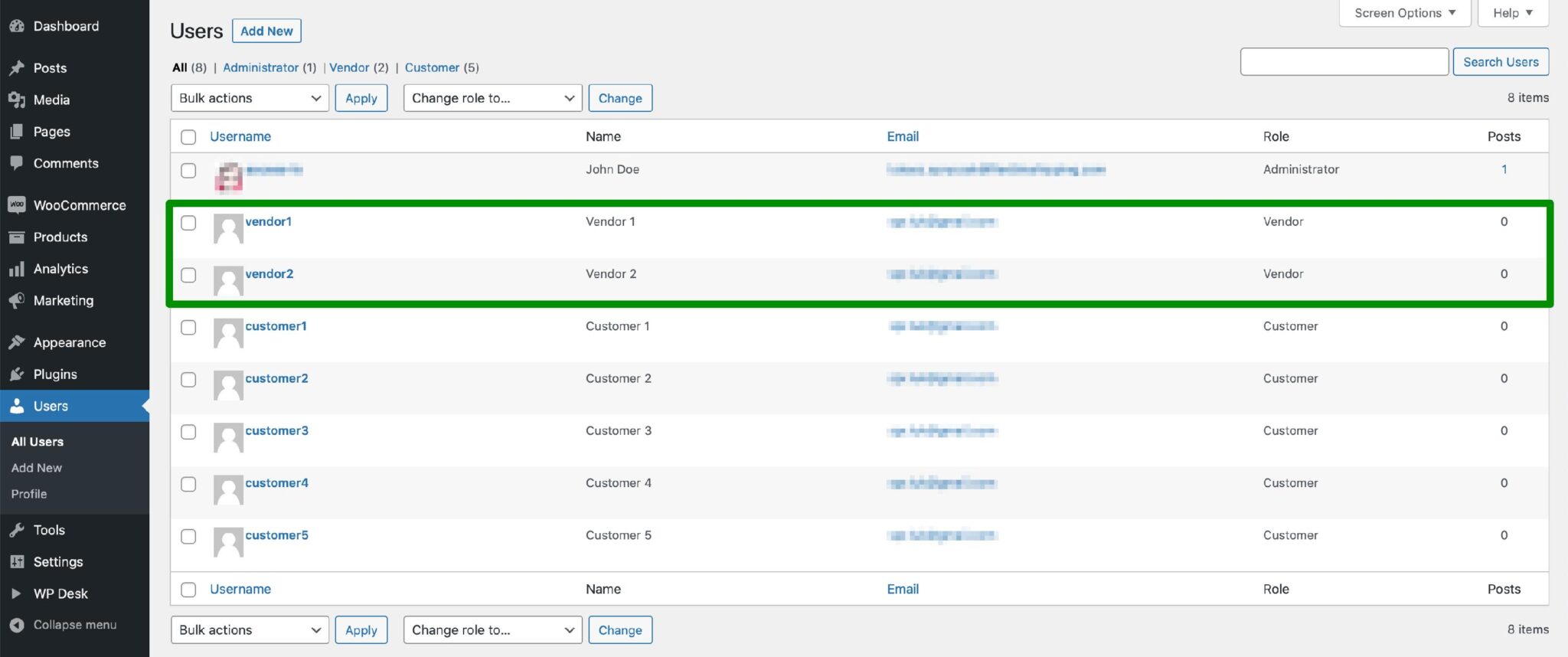Check the John Doe row checkbox

[188, 171]
